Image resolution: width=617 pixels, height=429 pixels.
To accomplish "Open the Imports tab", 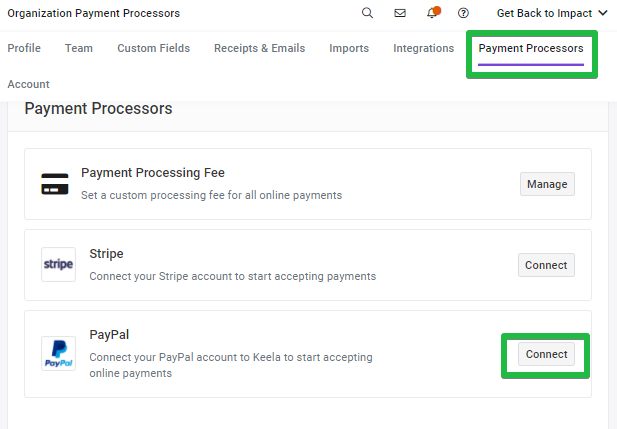I will pyautogui.click(x=349, y=48).
